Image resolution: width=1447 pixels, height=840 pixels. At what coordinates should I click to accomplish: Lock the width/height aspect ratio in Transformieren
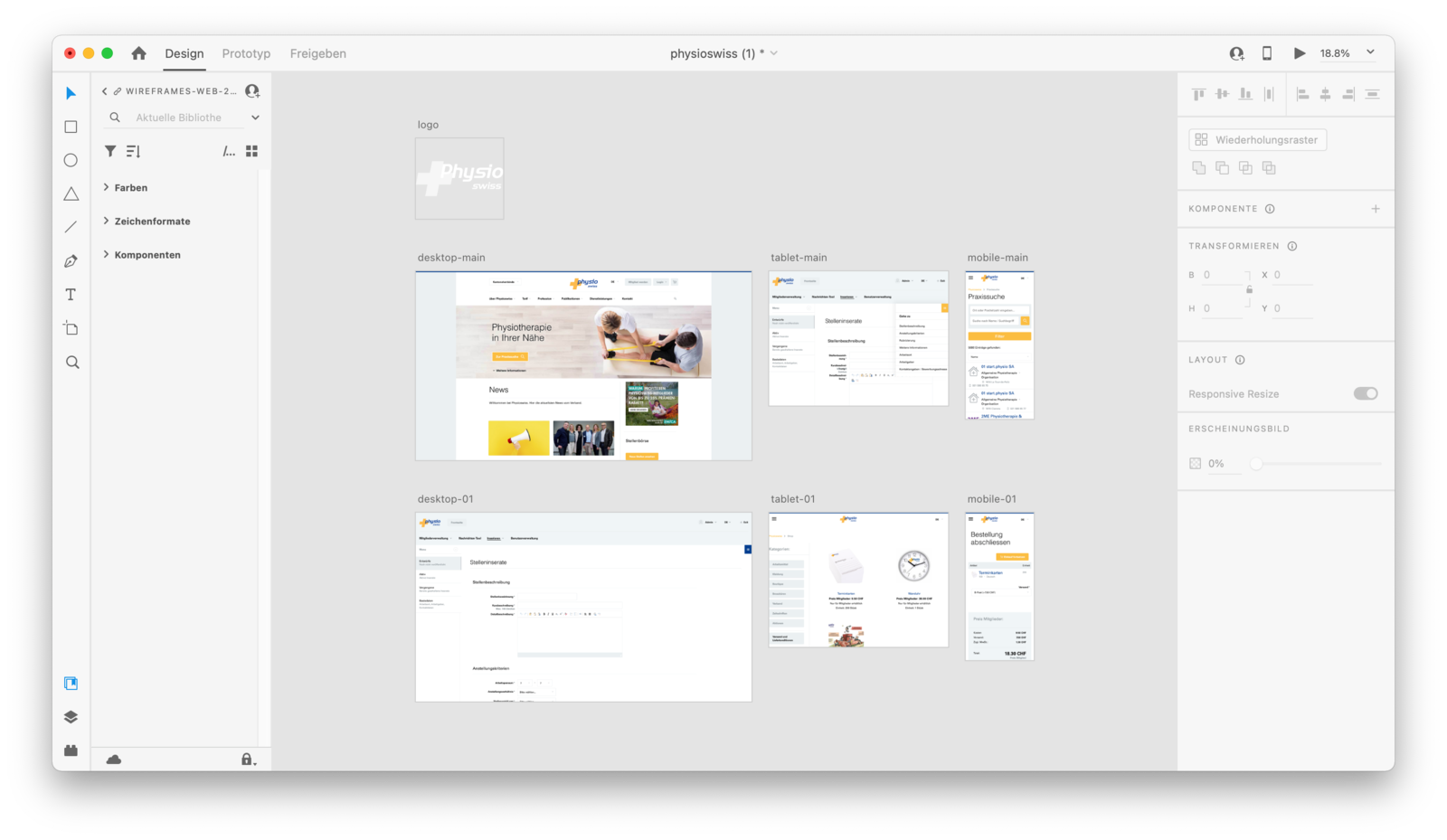pos(1251,290)
